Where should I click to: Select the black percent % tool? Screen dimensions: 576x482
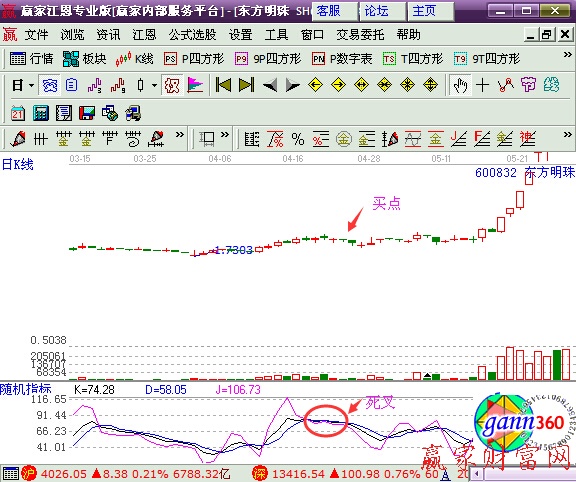pos(298,139)
